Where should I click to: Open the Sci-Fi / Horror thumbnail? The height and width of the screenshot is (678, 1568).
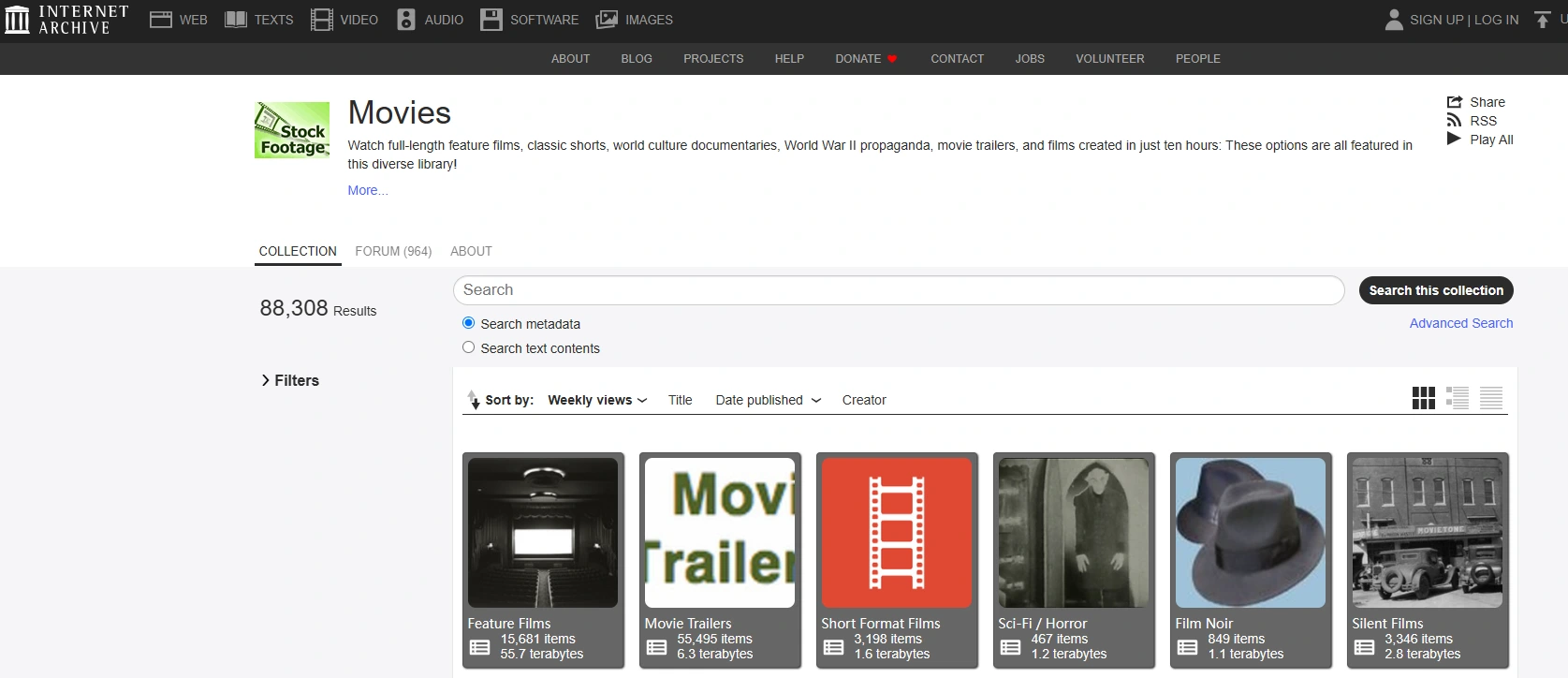[1074, 533]
